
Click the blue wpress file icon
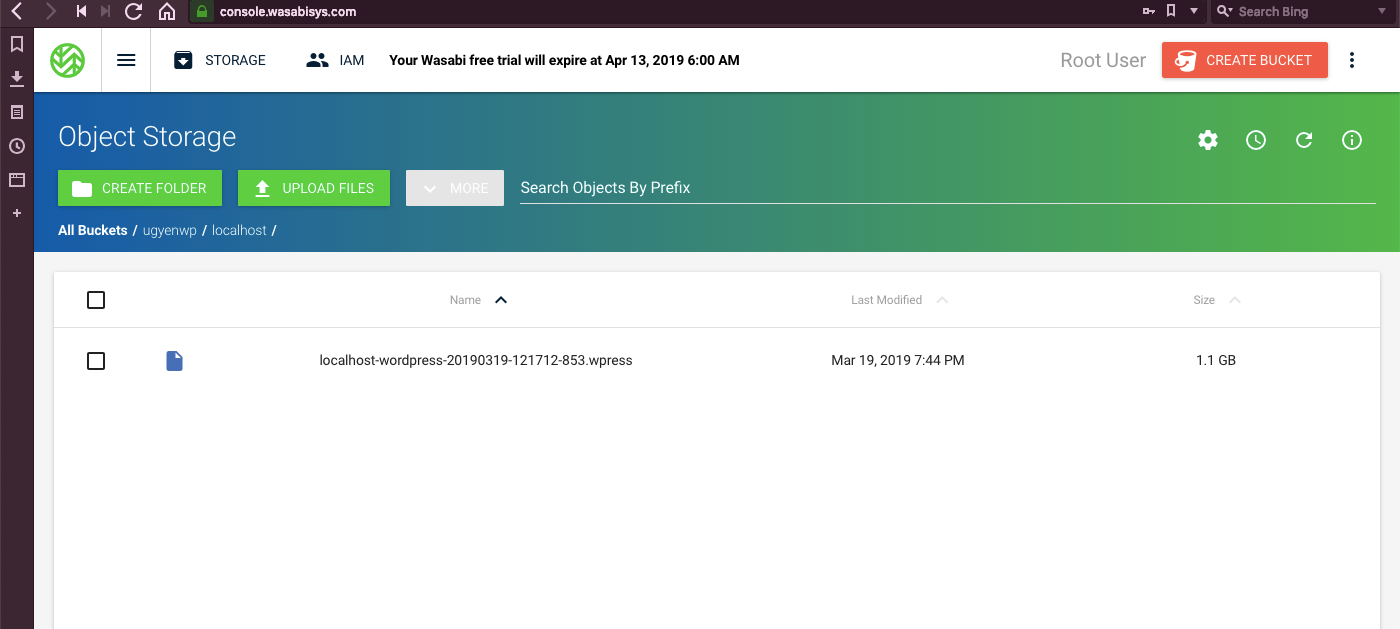[x=174, y=361]
